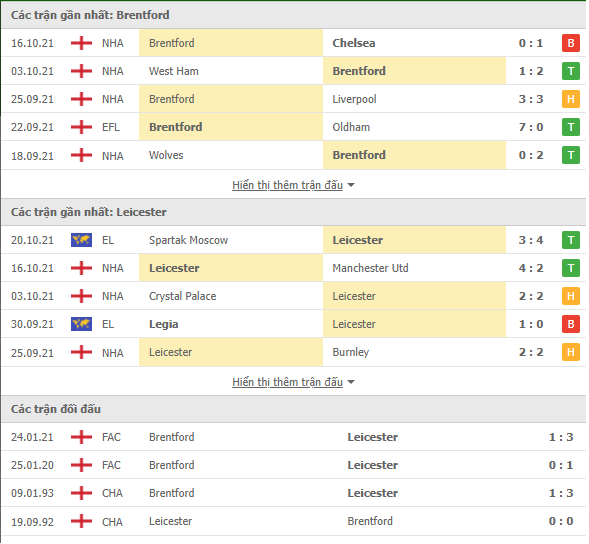This screenshot has height=544, width=589.
Task: Click the Europa League icon for Spartak Moscow match
Action: click(x=82, y=240)
